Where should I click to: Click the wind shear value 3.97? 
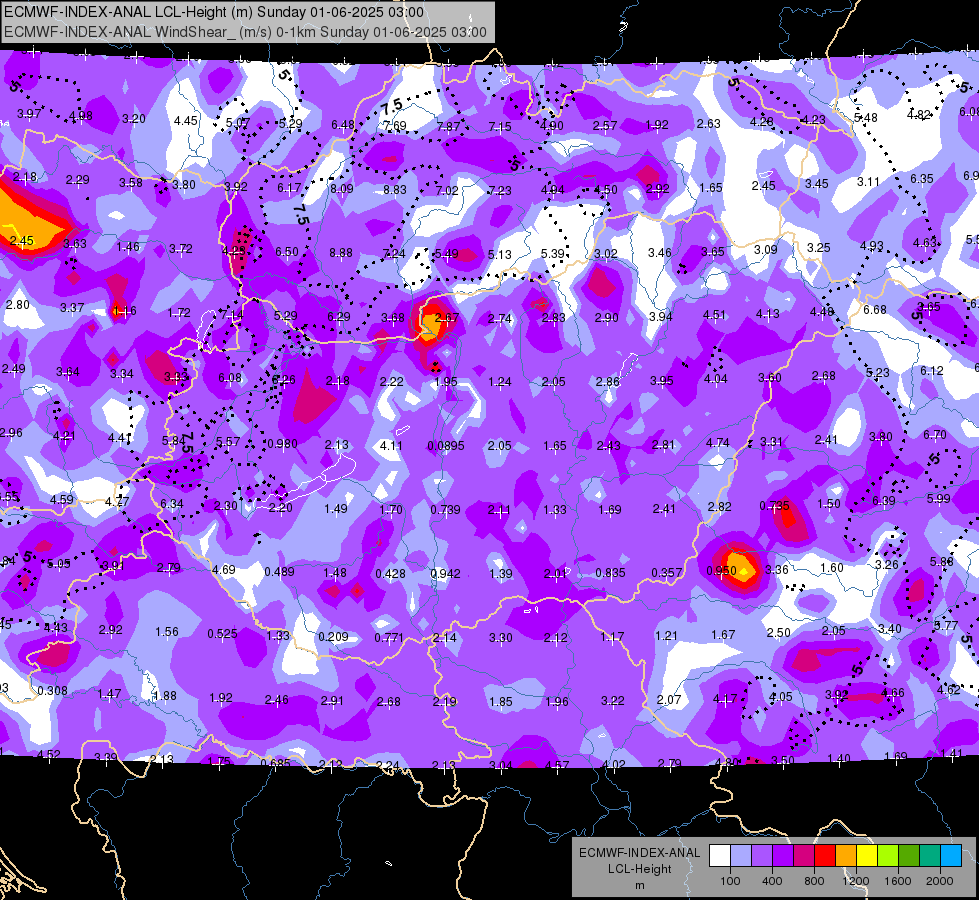[x=29, y=114]
